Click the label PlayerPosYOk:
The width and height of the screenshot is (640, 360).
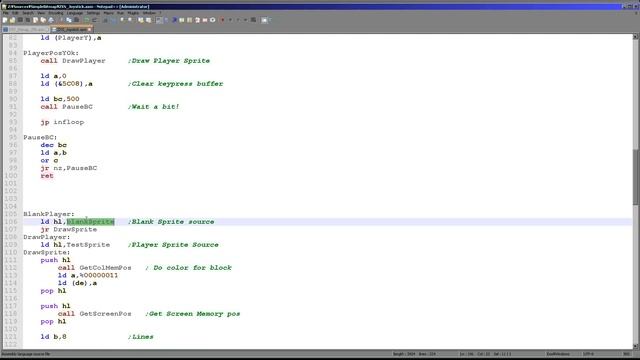pyautogui.click(x=51, y=53)
